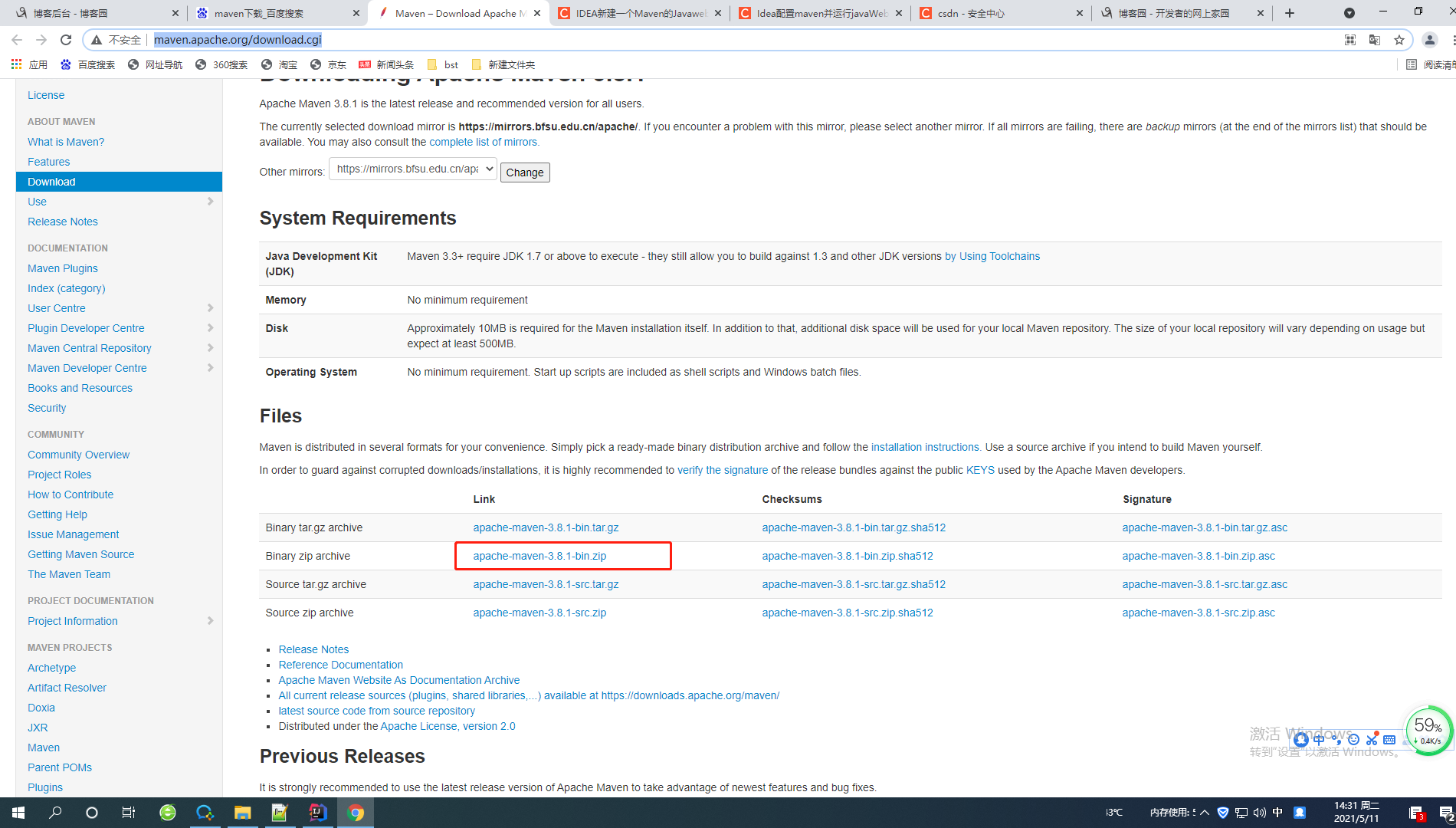
Task: Open File Explorer from the taskbar
Action: (242, 813)
